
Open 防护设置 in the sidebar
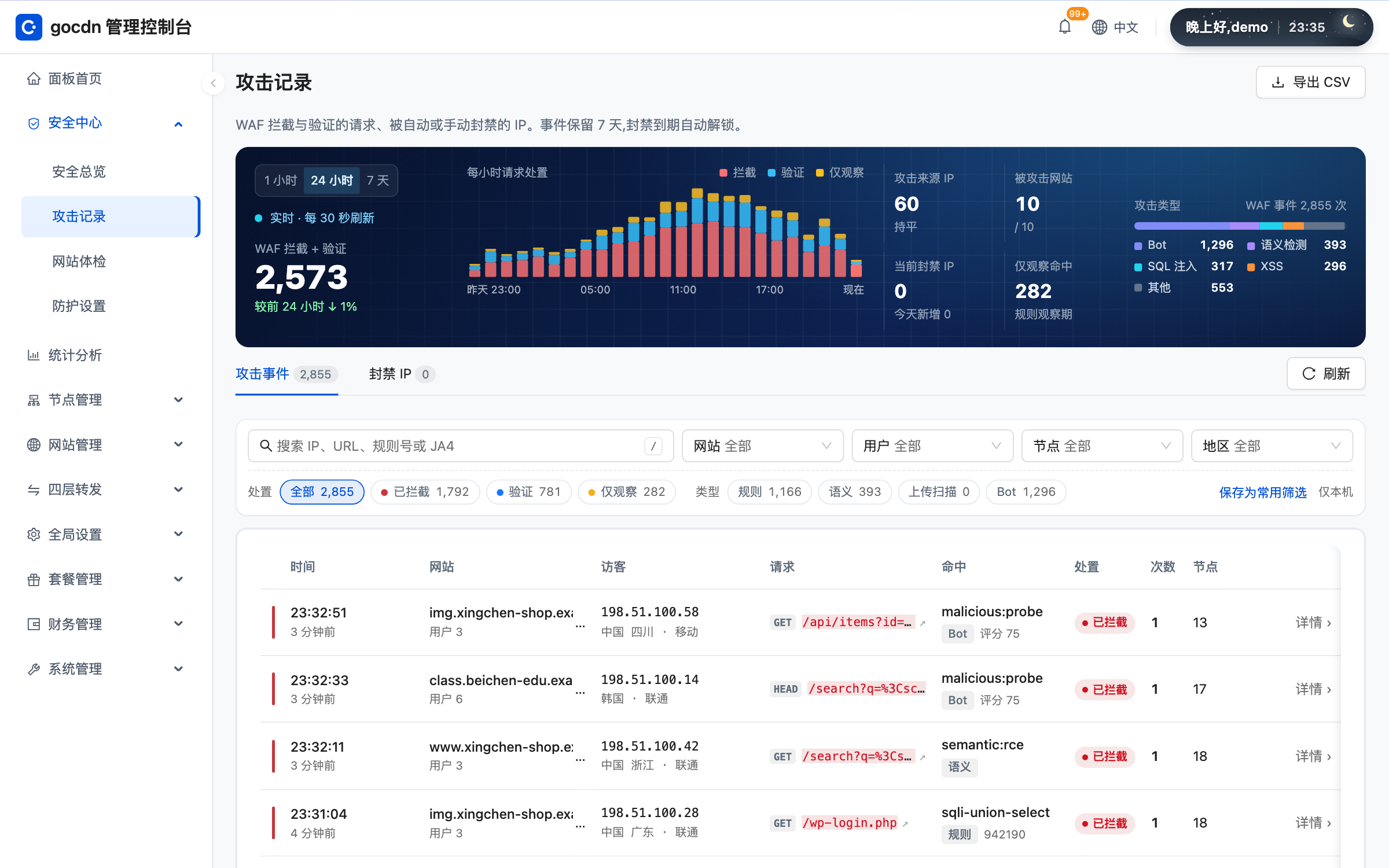pyautogui.click(x=79, y=306)
